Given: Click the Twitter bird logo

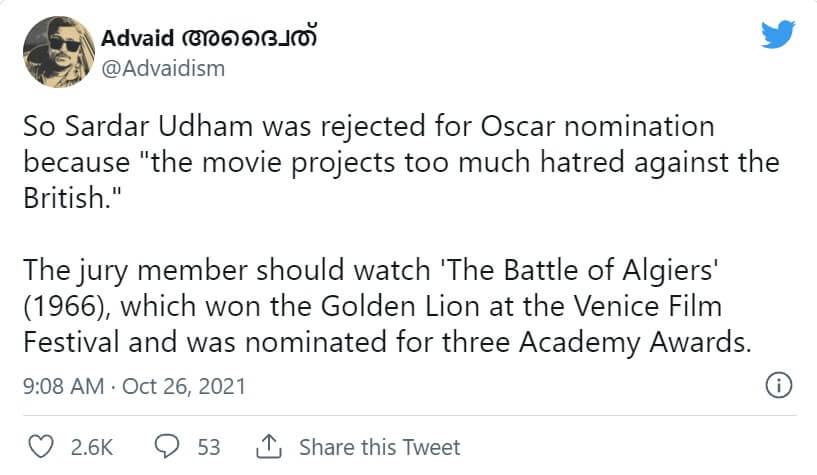Looking at the screenshot, I should click(x=777, y=35).
